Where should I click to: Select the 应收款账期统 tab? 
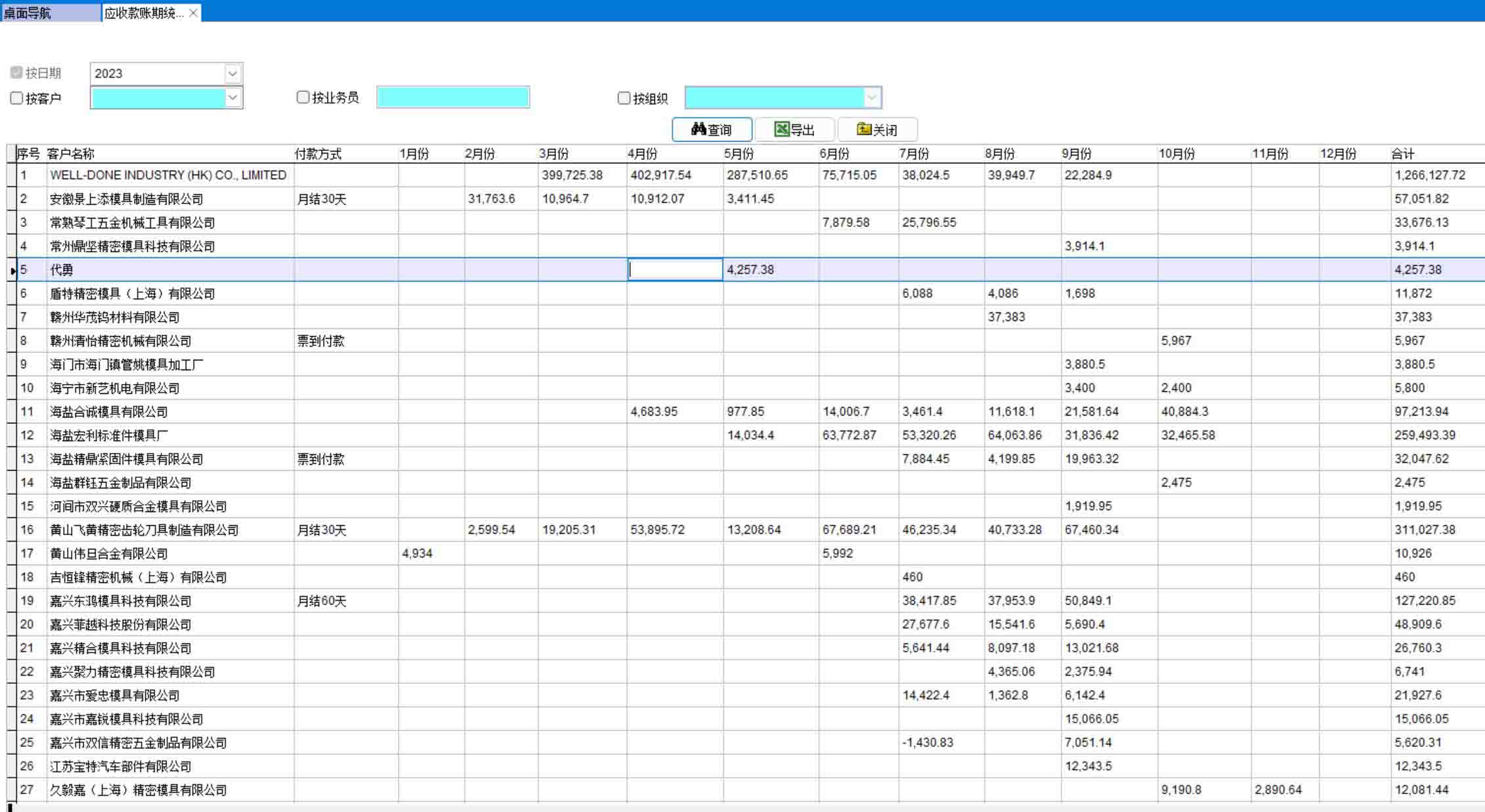(143, 13)
